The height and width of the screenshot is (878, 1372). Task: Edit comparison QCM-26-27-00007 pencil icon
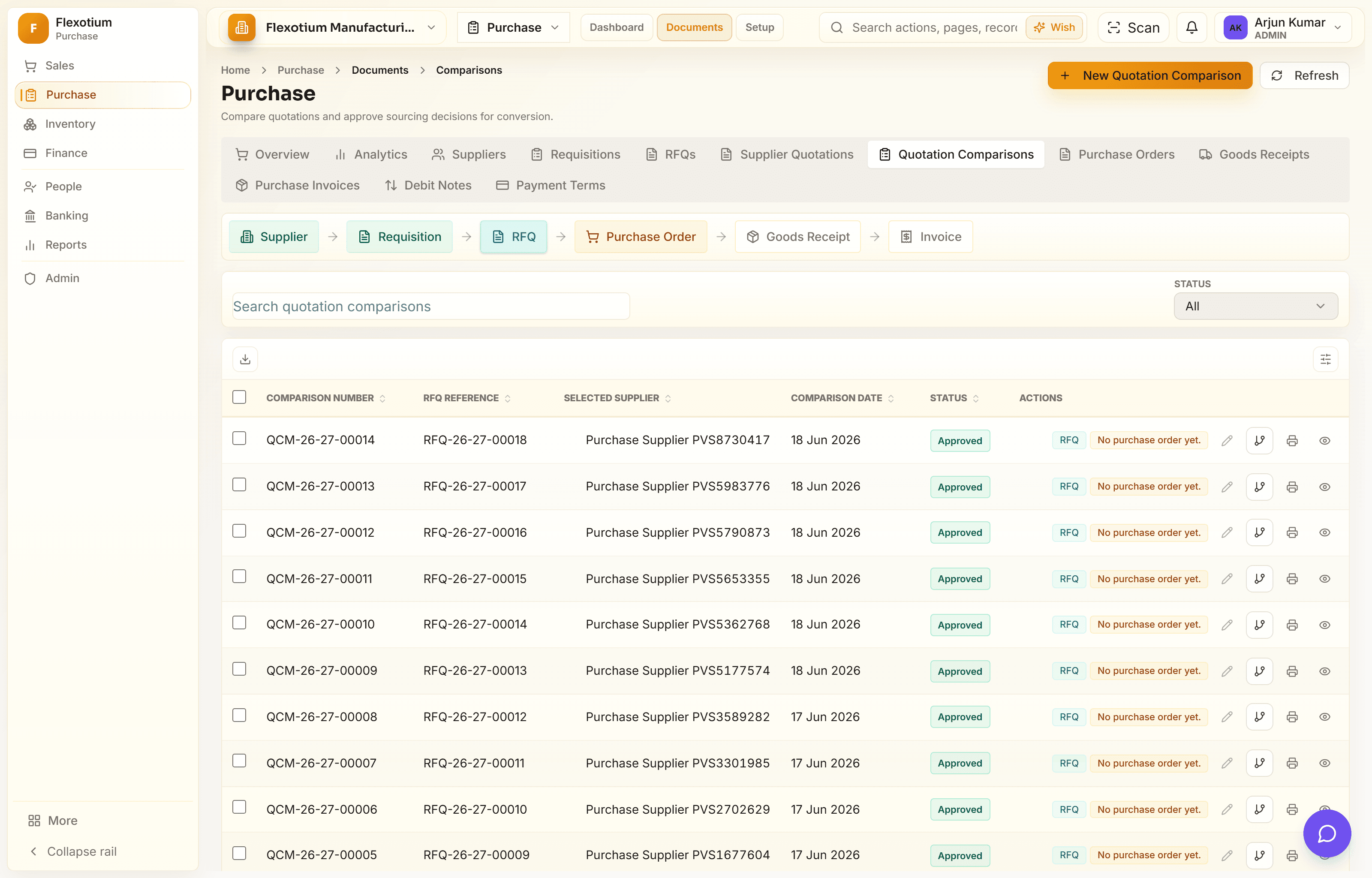(1227, 763)
